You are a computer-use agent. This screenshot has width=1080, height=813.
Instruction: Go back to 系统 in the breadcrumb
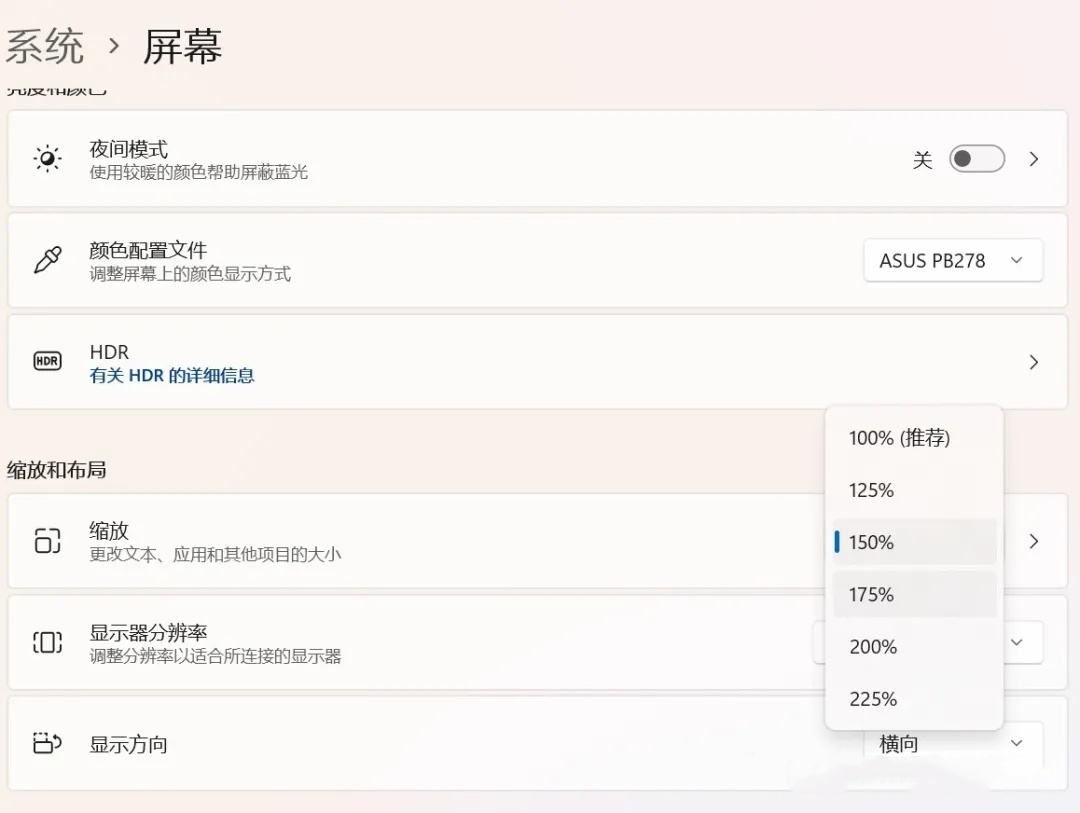[x=45, y=47]
